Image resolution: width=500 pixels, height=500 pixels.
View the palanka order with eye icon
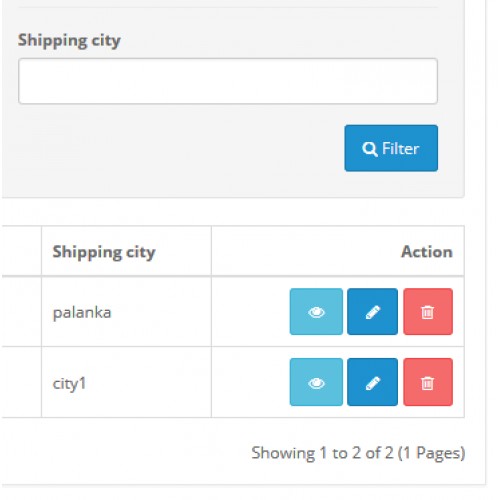click(x=316, y=311)
